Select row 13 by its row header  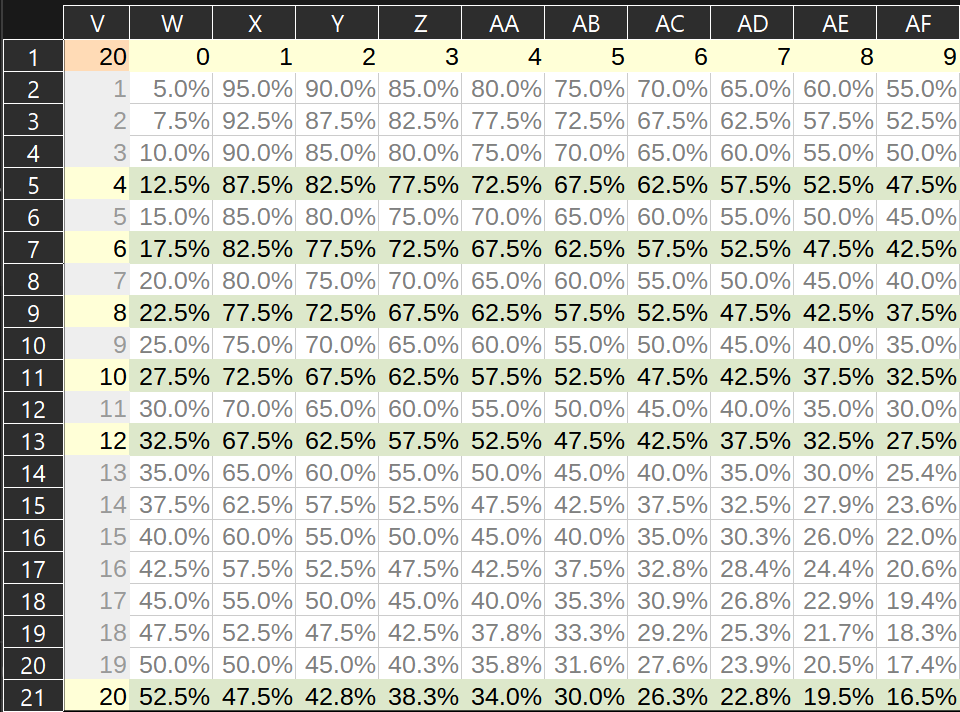point(32,442)
